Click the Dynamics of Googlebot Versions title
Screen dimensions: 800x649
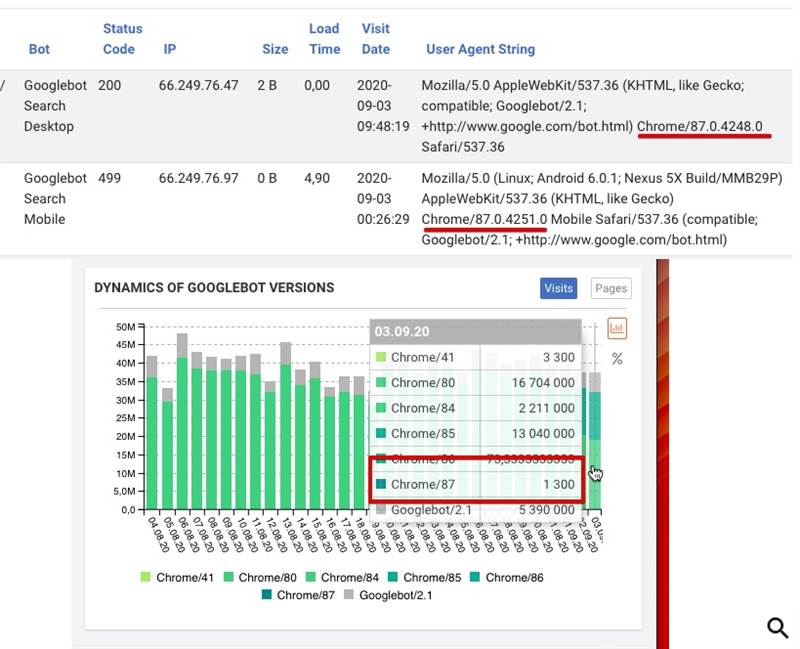point(214,288)
